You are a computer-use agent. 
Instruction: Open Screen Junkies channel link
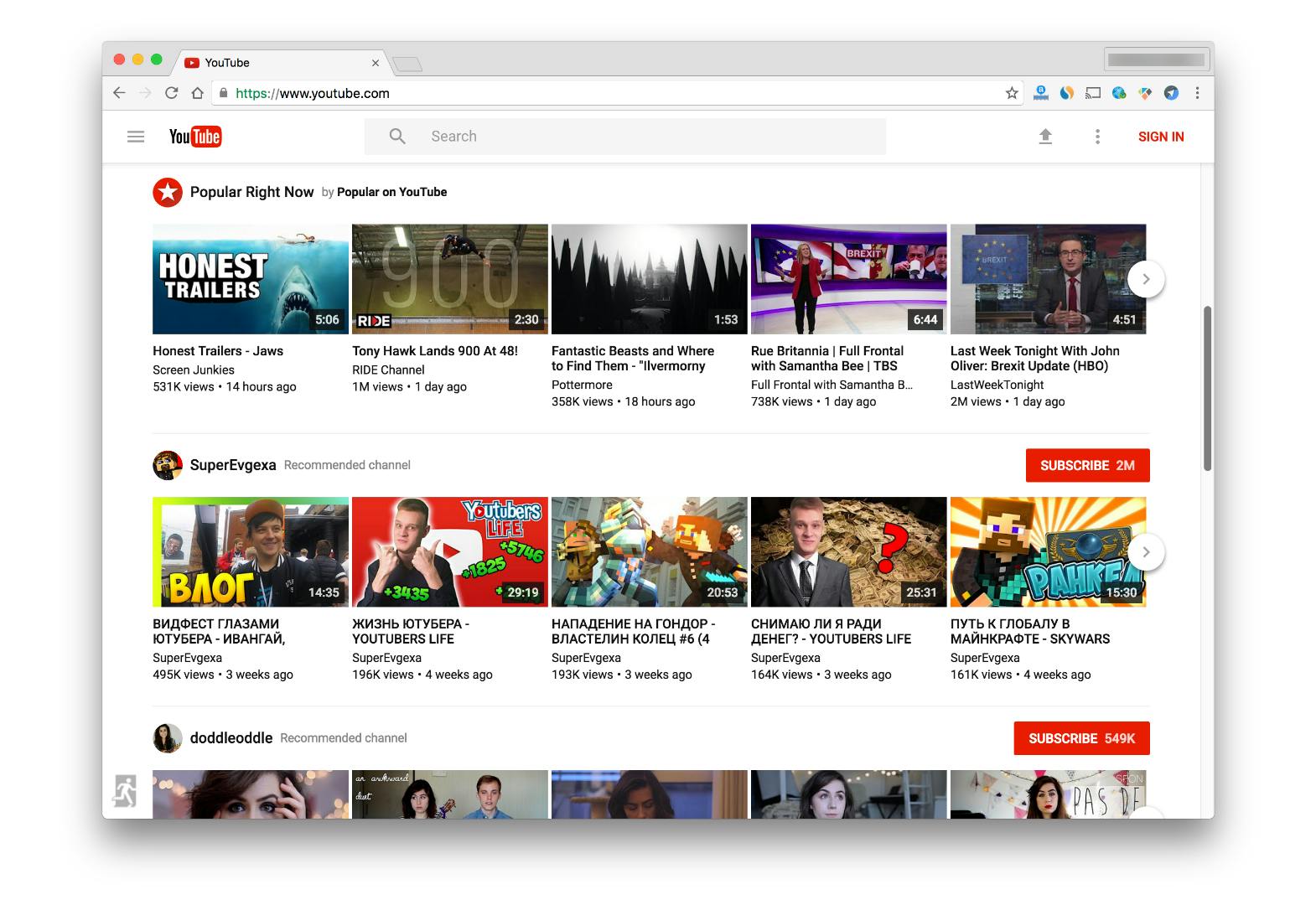tap(194, 370)
